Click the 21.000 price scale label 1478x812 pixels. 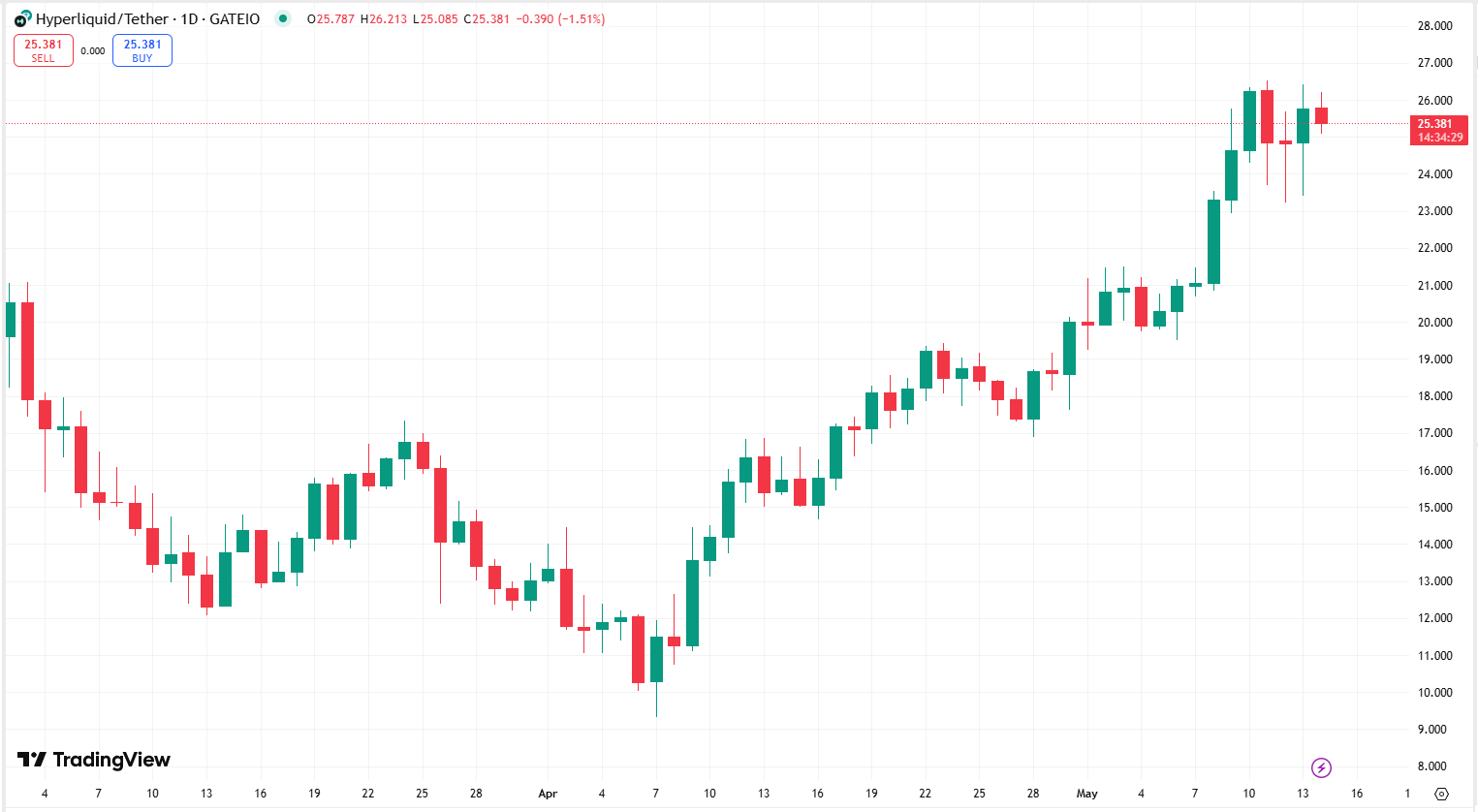1434,286
